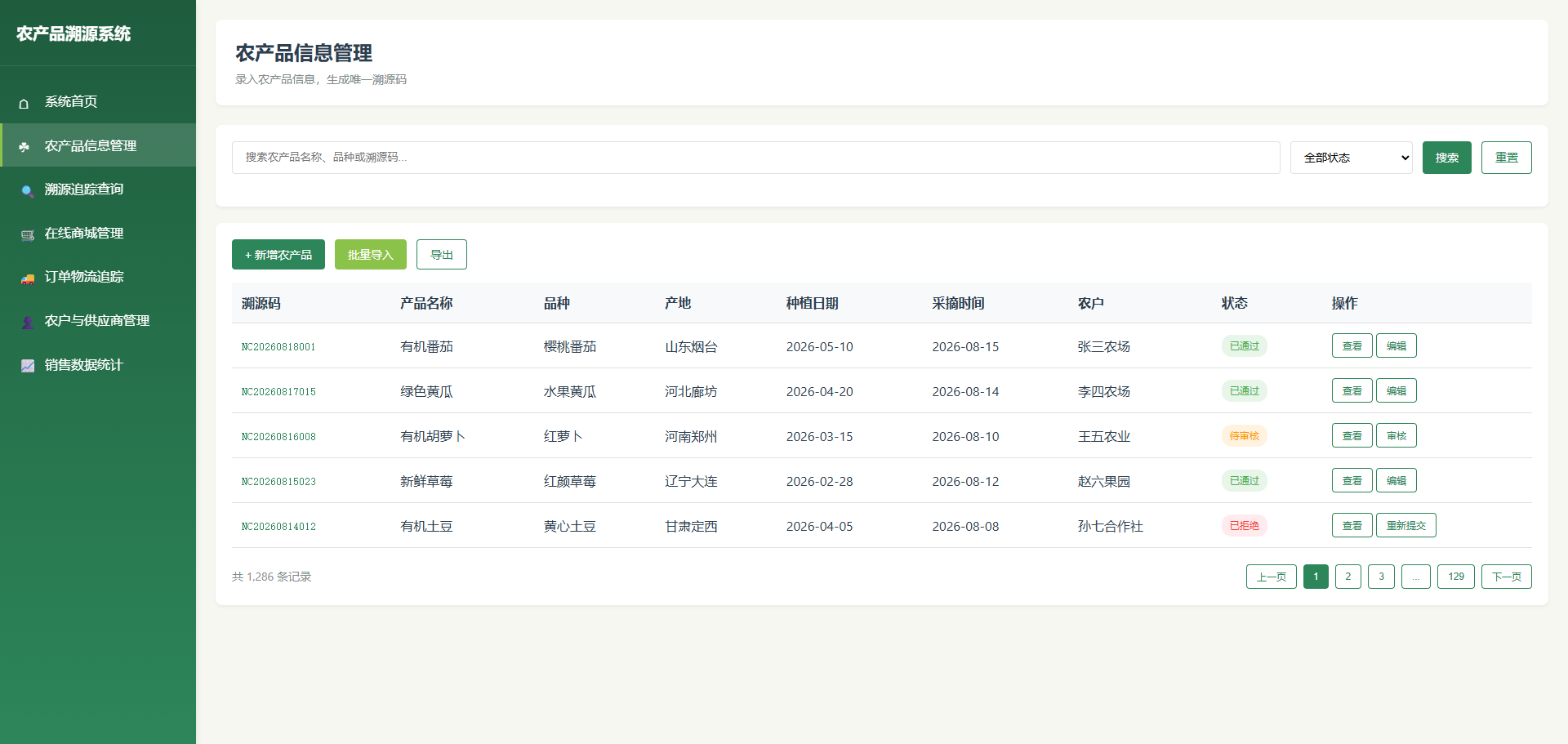Click the truck icon beside 订单物流追踪
The height and width of the screenshot is (744, 1568).
(27, 278)
